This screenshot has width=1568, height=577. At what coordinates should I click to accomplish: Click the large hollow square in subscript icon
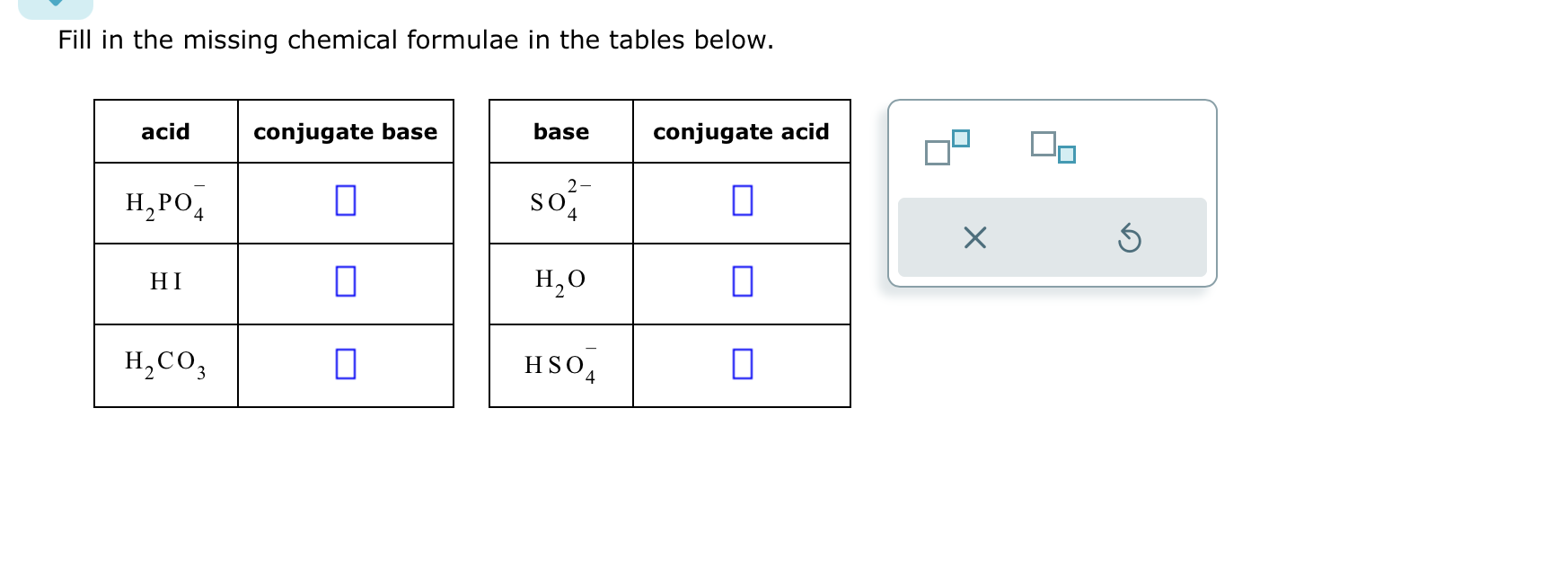tap(1045, 142)
